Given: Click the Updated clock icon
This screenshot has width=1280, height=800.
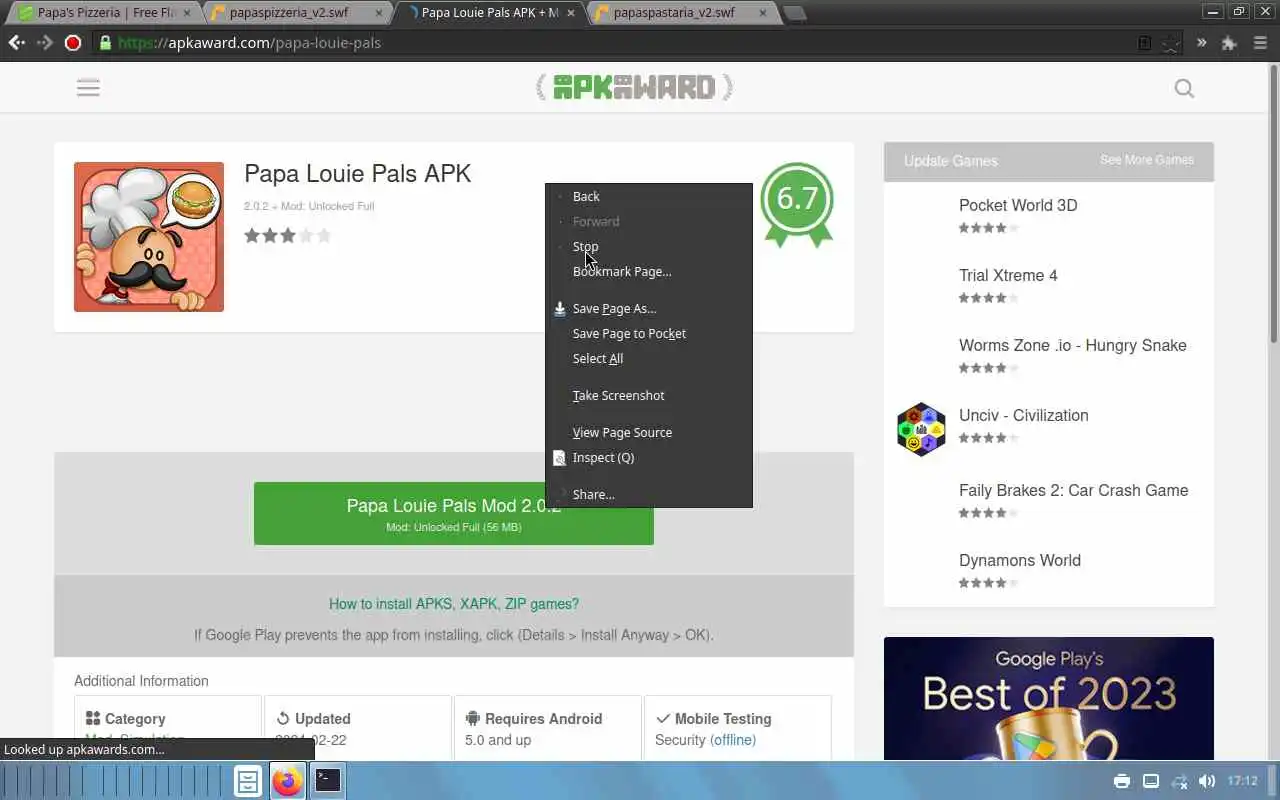Looking at the screenshot, I should click(x=283, y=718).
